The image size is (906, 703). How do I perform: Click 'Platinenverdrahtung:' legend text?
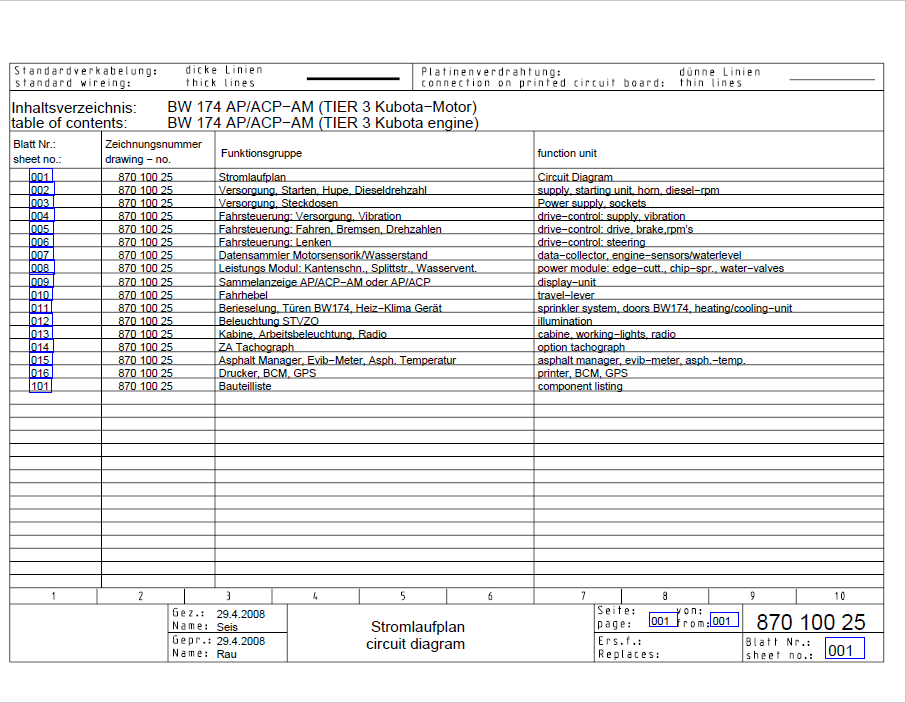491,72
